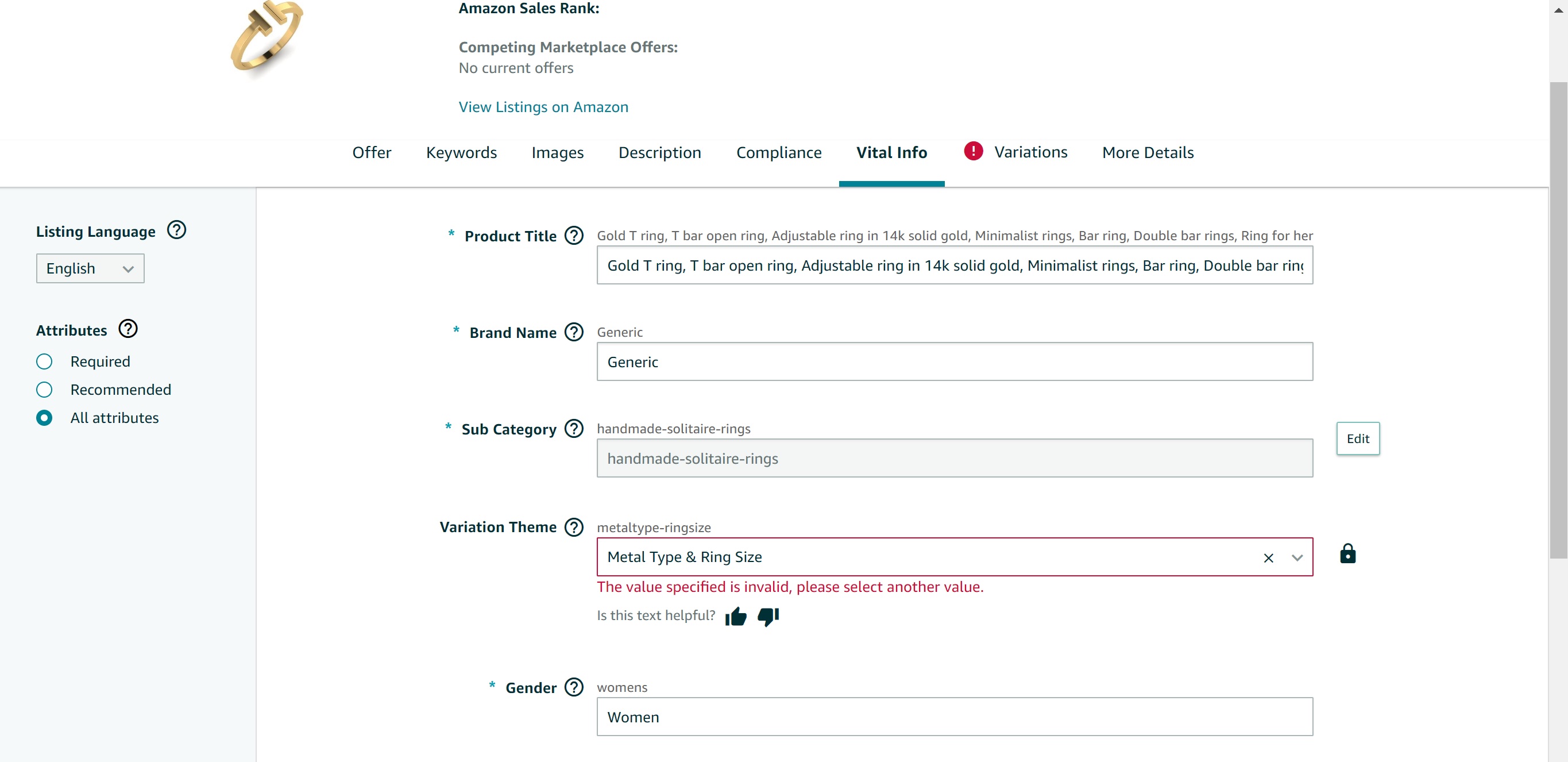Switch to the Compliance tab
Viewport: 1568px width, 762px height.
[x=779, y=152]
